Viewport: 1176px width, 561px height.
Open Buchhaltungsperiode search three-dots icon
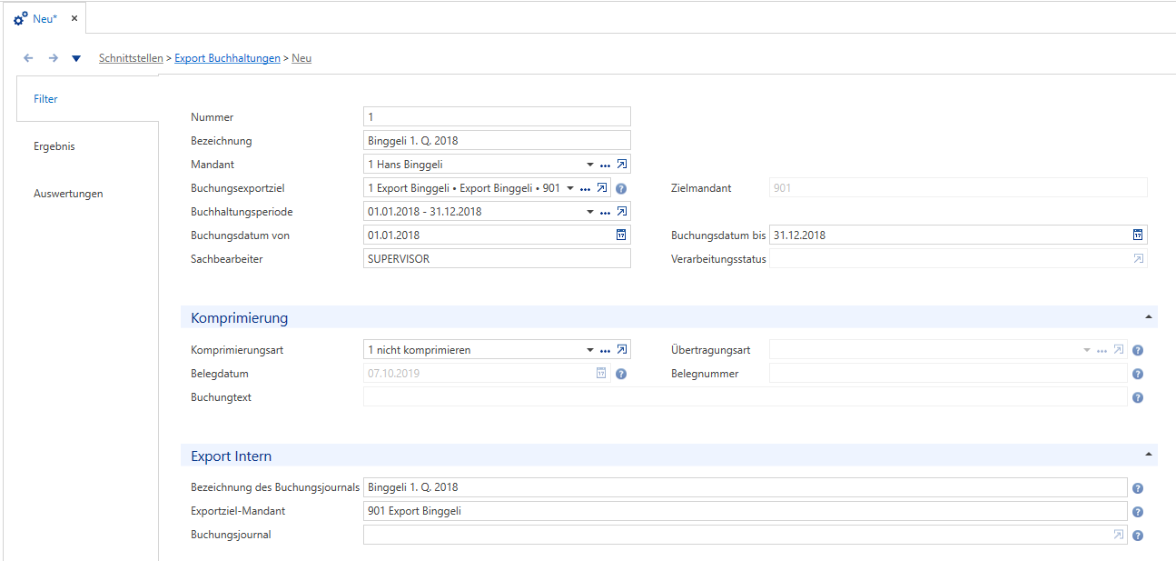click(604, 212)
